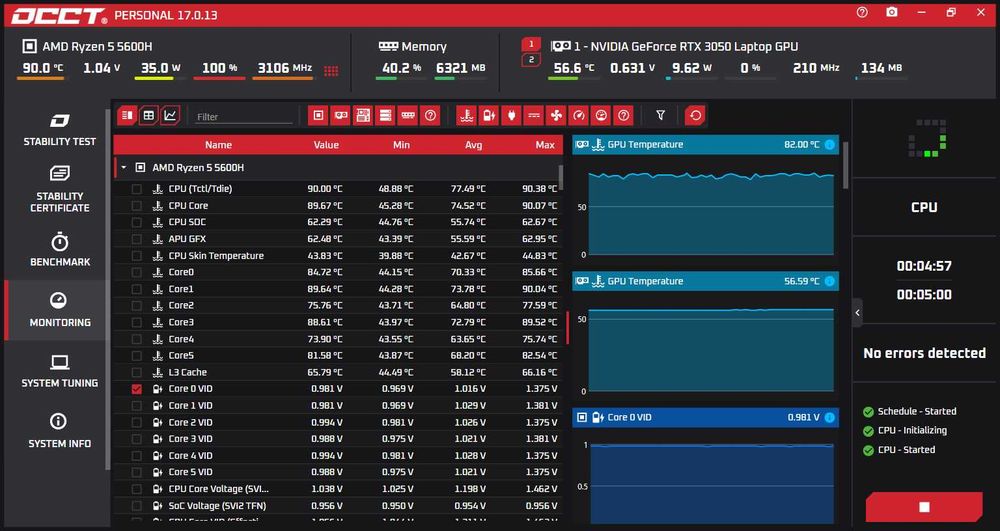
Task: Open info for 56.59 °C GPU Temperature graph
Action: tap(830, 281)
